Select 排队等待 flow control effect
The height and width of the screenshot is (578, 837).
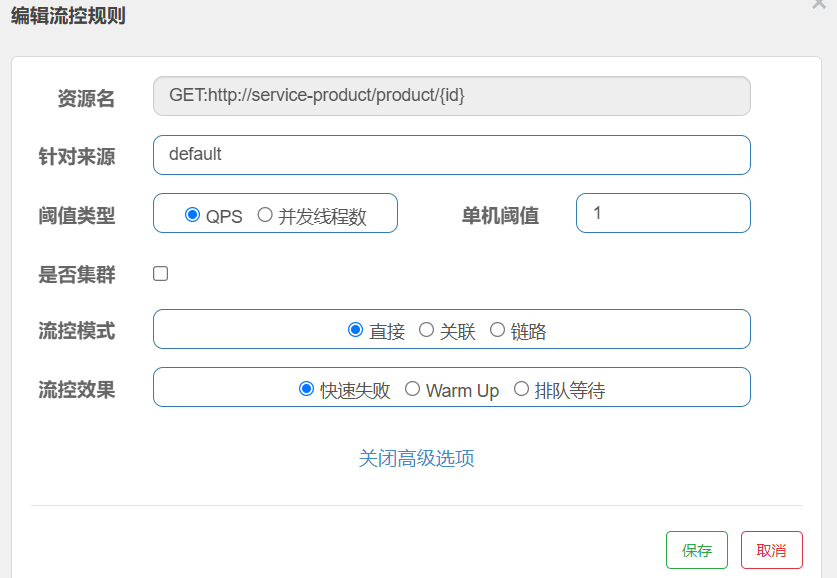521,389
